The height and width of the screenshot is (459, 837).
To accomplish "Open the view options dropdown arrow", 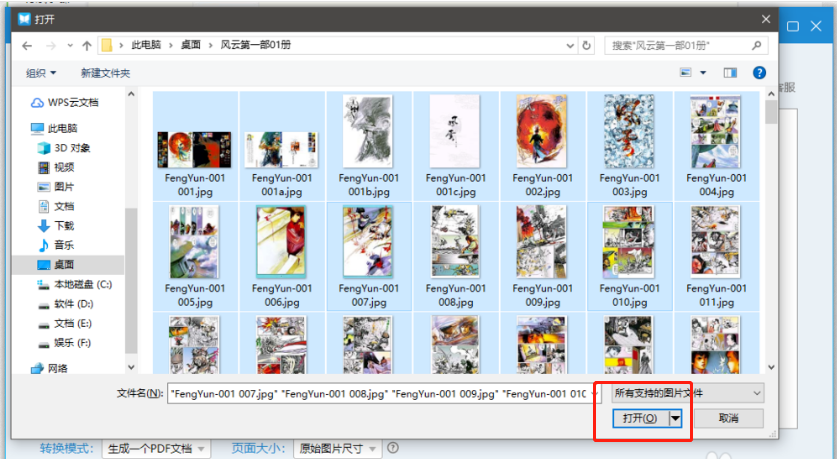I will click(703, 73).
